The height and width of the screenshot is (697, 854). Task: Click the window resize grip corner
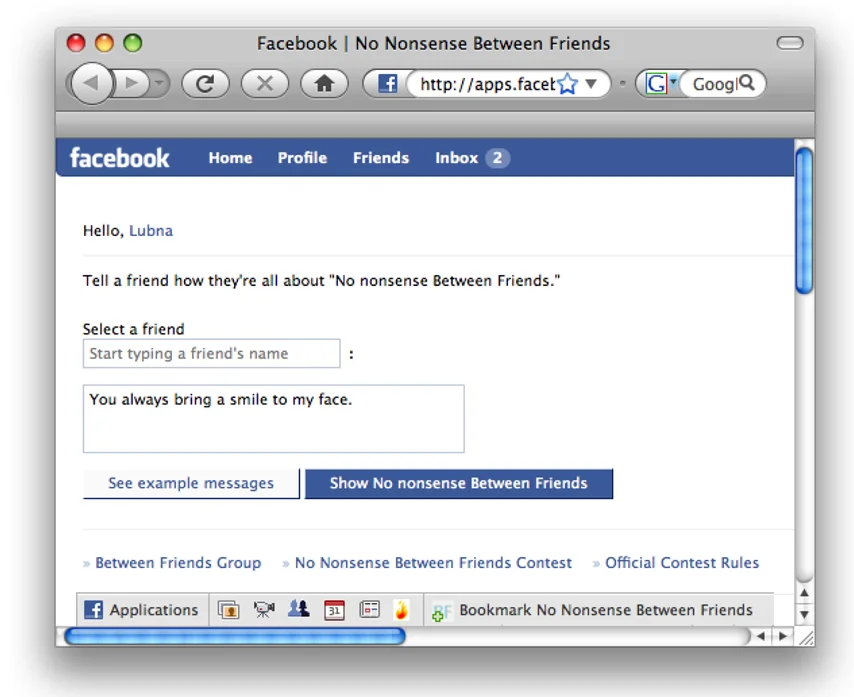coord(806,638)
